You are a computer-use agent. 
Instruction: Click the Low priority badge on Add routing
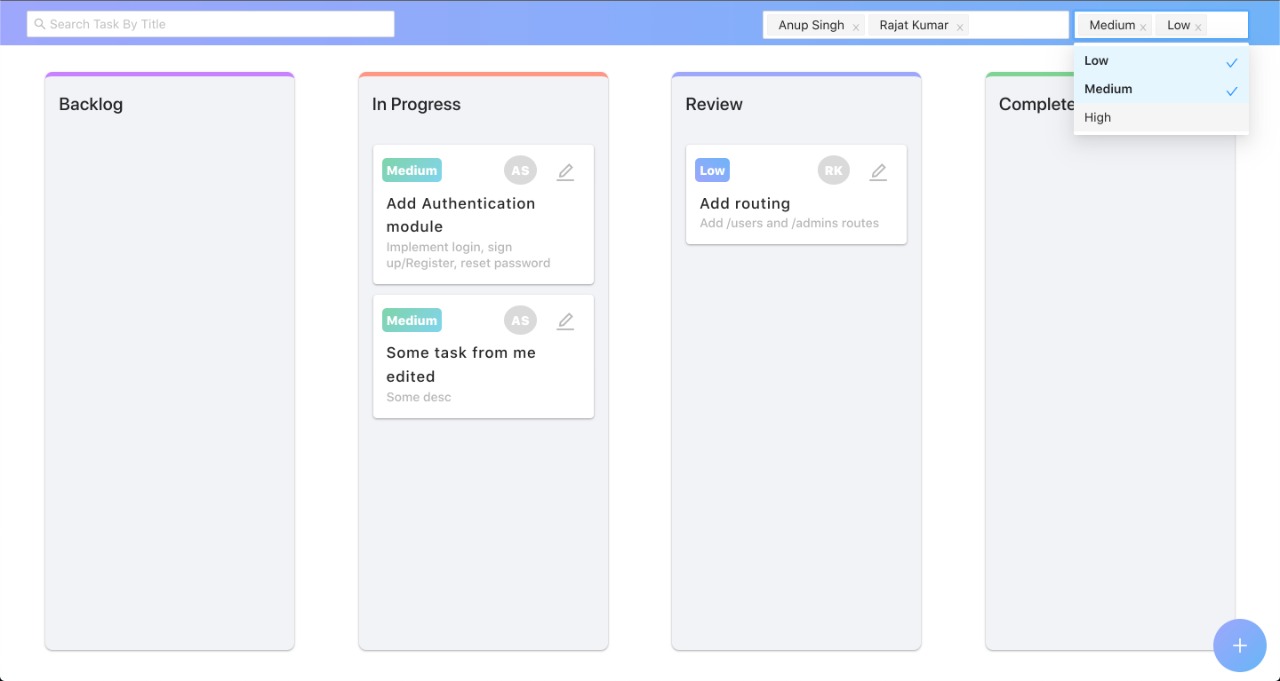[x=711, y=170]
